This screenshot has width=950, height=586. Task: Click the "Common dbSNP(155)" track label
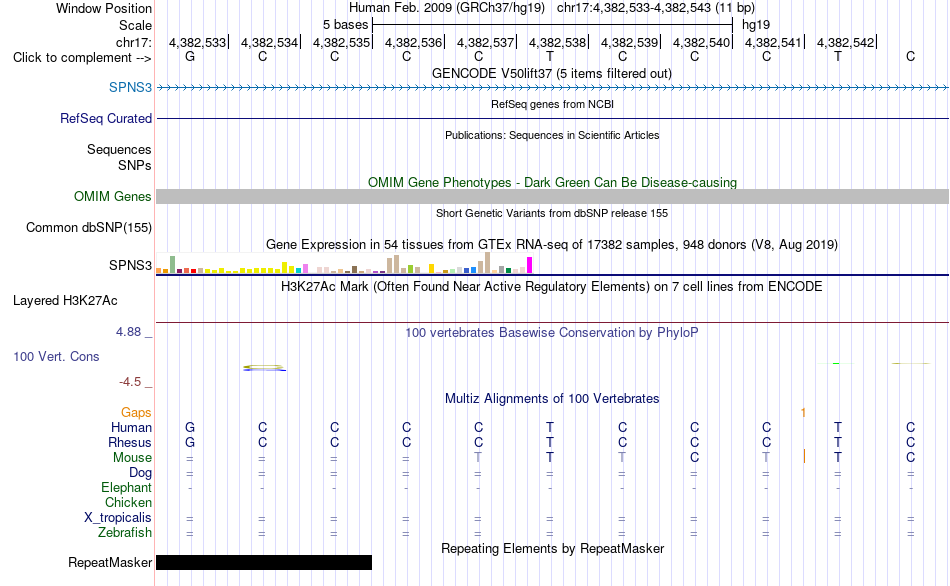pyautogui.click(x=88, y=227)
